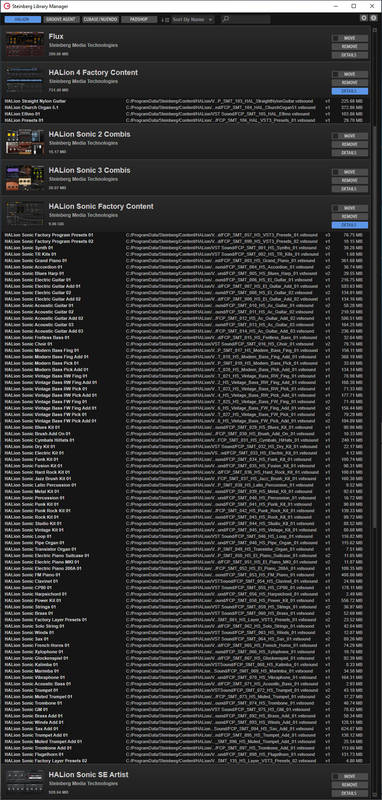Remove HALion Sonic 2 Combis library

click(x=350, y=144)
